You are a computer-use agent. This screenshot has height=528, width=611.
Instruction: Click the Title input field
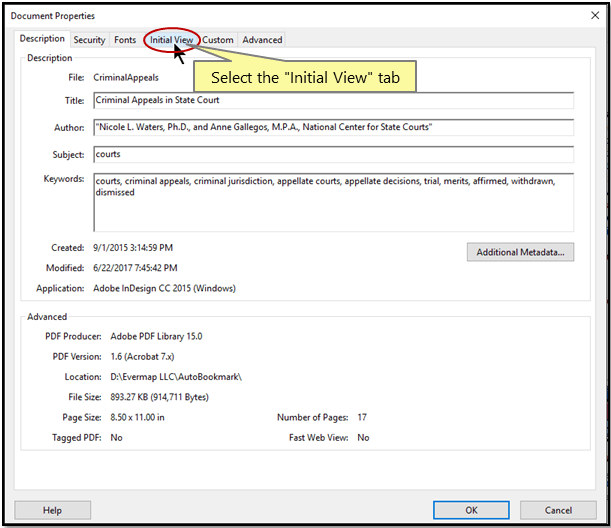[334, 101]
